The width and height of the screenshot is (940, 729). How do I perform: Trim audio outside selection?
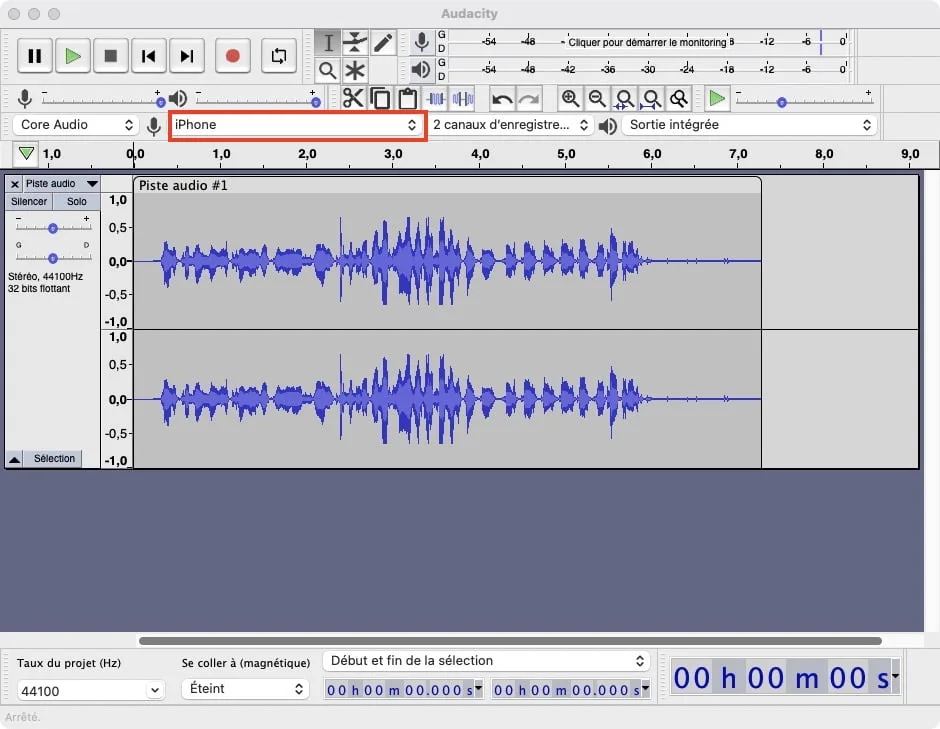pyautogui.click(x=436, y=98)
